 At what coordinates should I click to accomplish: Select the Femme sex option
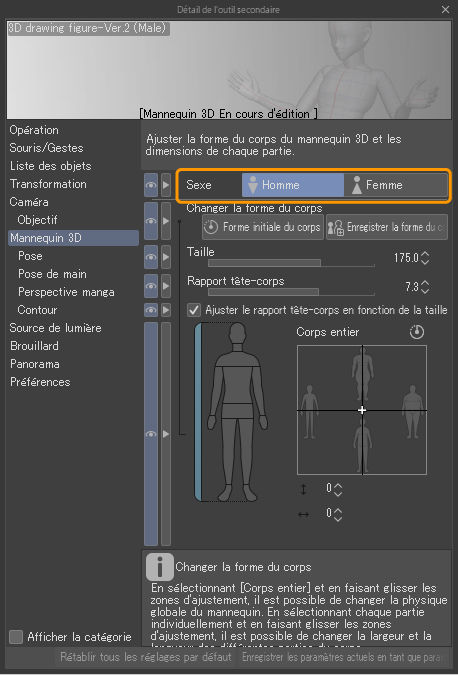(x=395, y=185)
